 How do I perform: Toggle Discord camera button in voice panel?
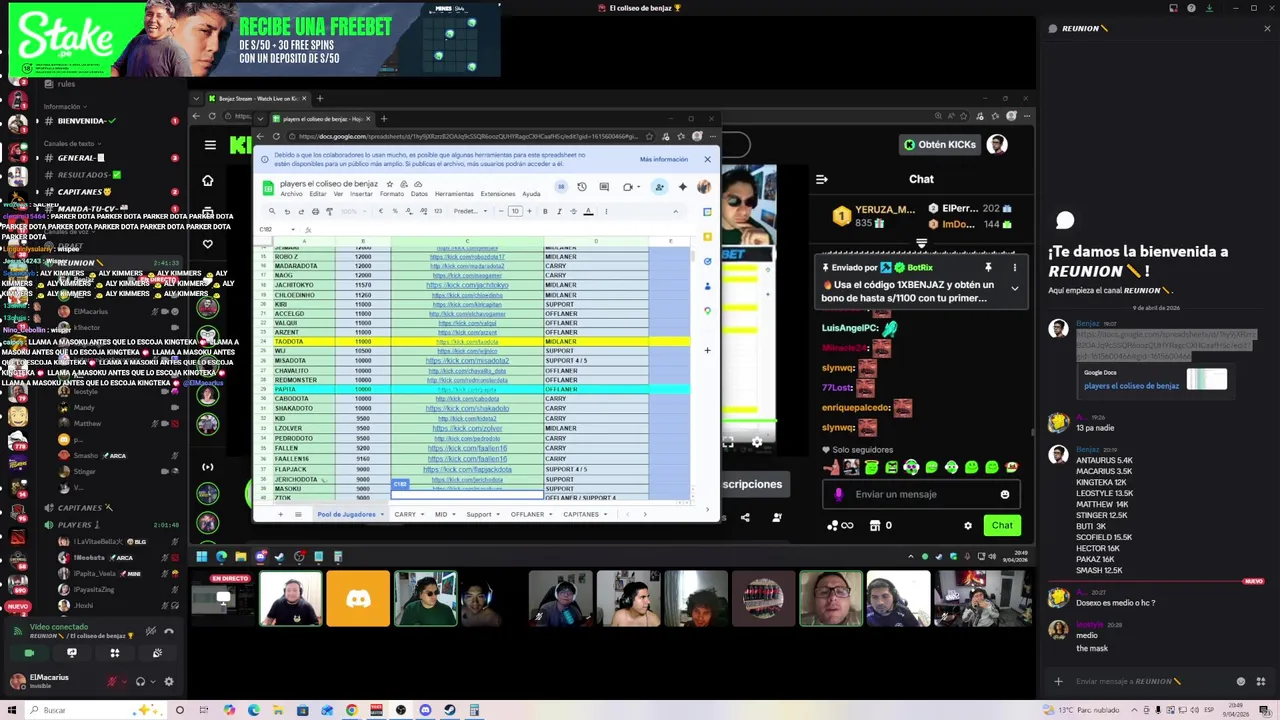29,653
